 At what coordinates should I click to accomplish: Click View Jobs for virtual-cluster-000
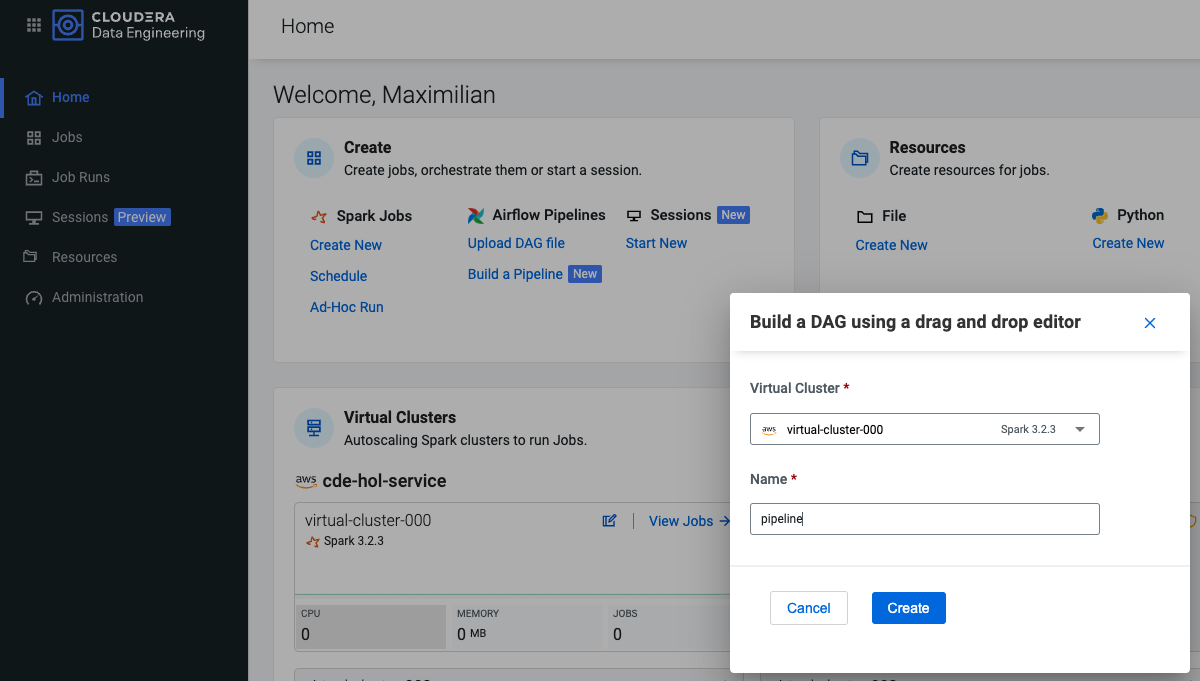point(690,521)
